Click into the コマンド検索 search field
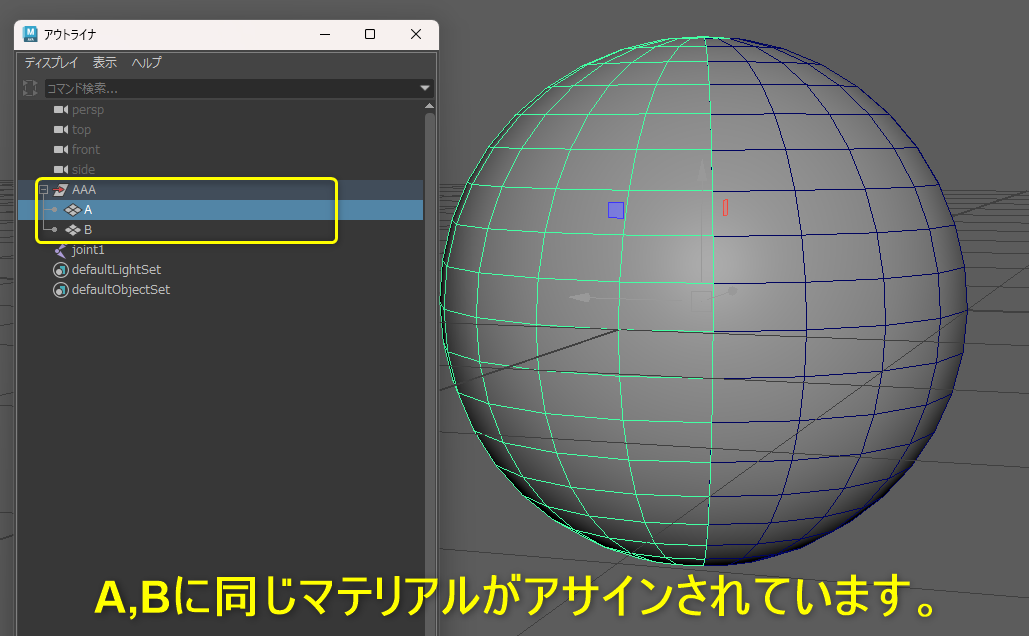 (230, 89)
